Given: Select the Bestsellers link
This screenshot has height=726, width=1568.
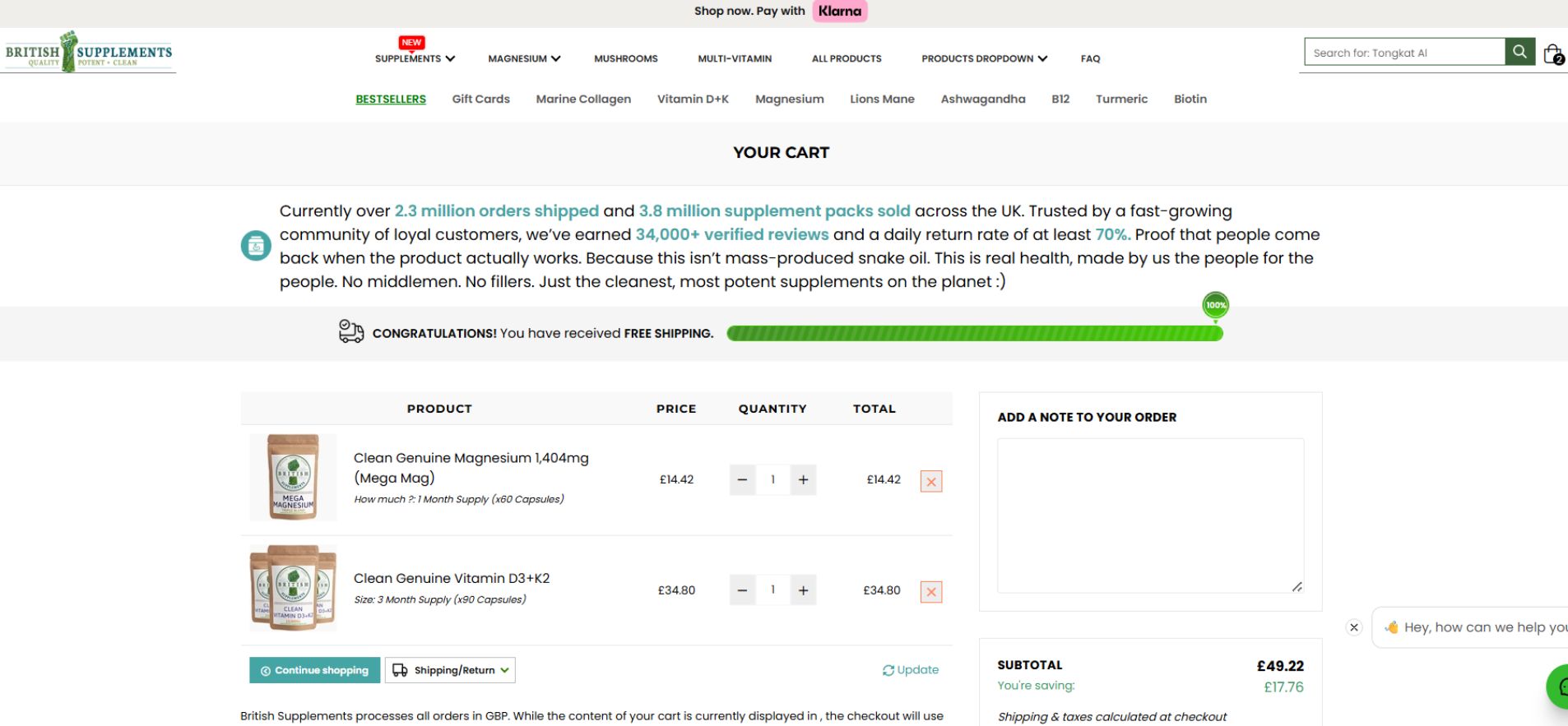Looking at the screenshot, I should [391, 99].
